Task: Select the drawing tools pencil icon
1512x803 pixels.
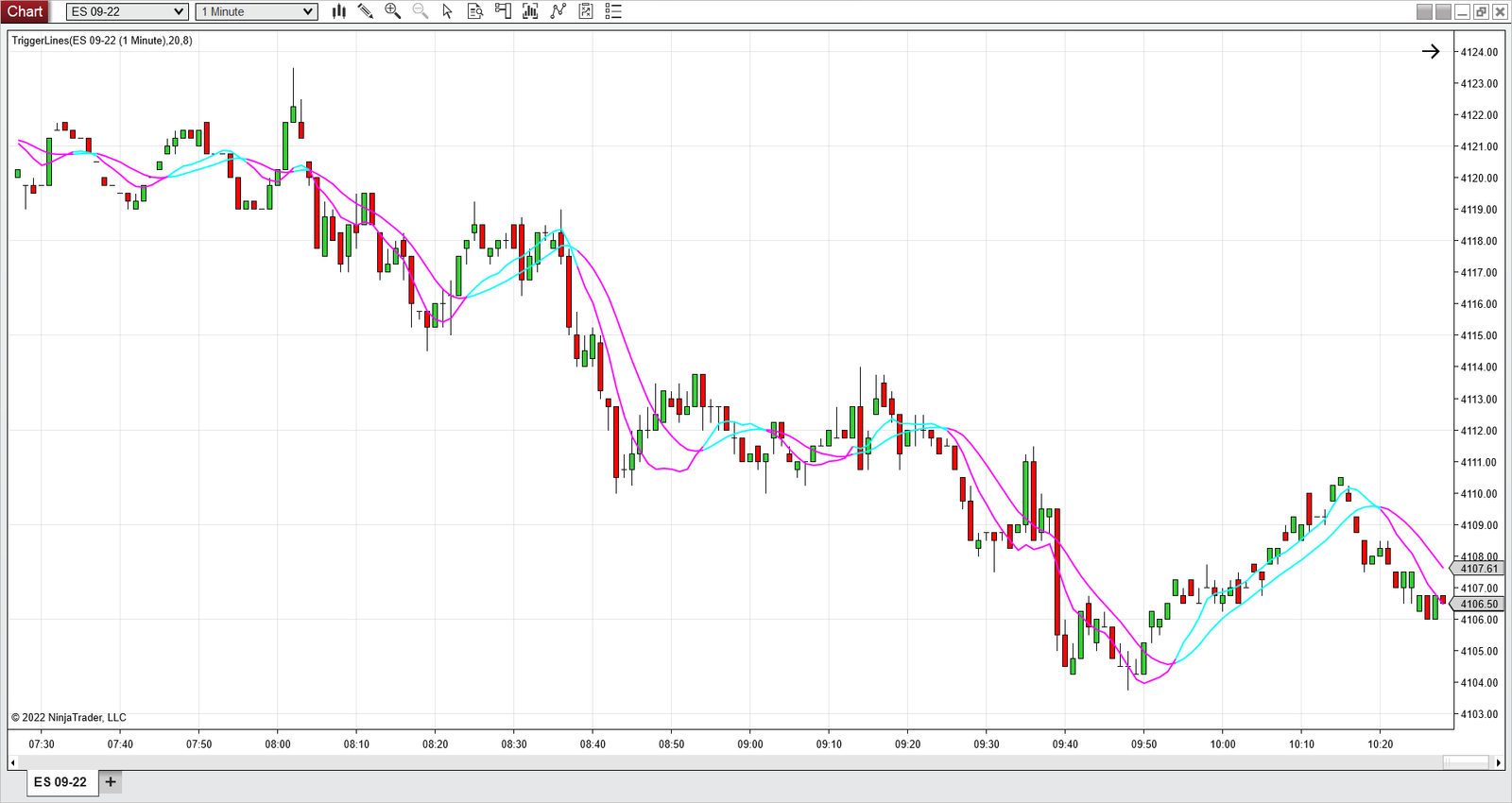Action: (366, 11)
